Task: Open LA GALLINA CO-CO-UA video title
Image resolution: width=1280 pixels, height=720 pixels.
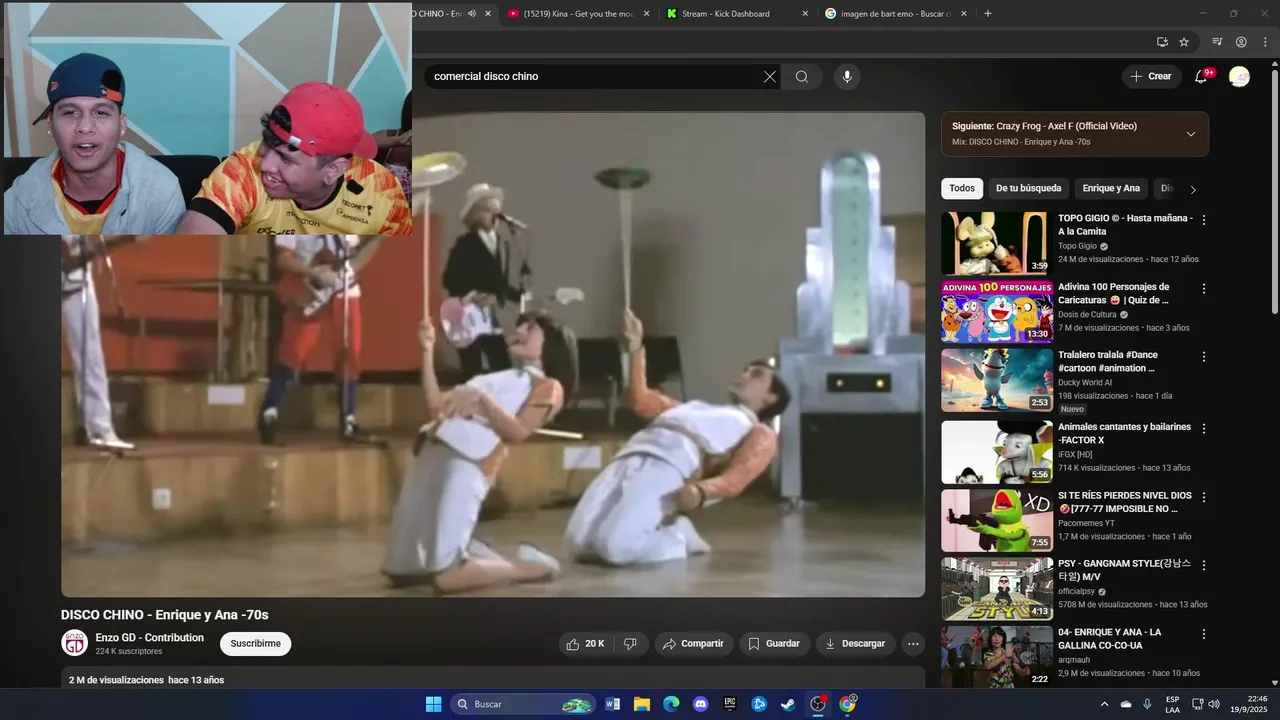Action: [x=1109, y=639]
